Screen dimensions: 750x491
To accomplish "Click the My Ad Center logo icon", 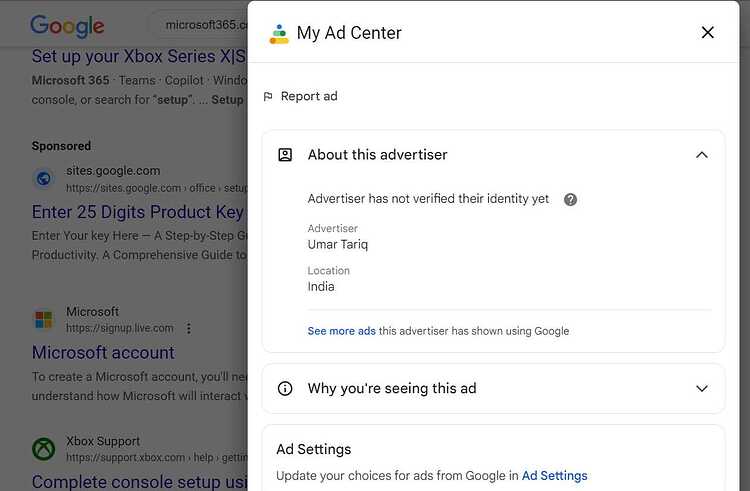I will point(279,33).
